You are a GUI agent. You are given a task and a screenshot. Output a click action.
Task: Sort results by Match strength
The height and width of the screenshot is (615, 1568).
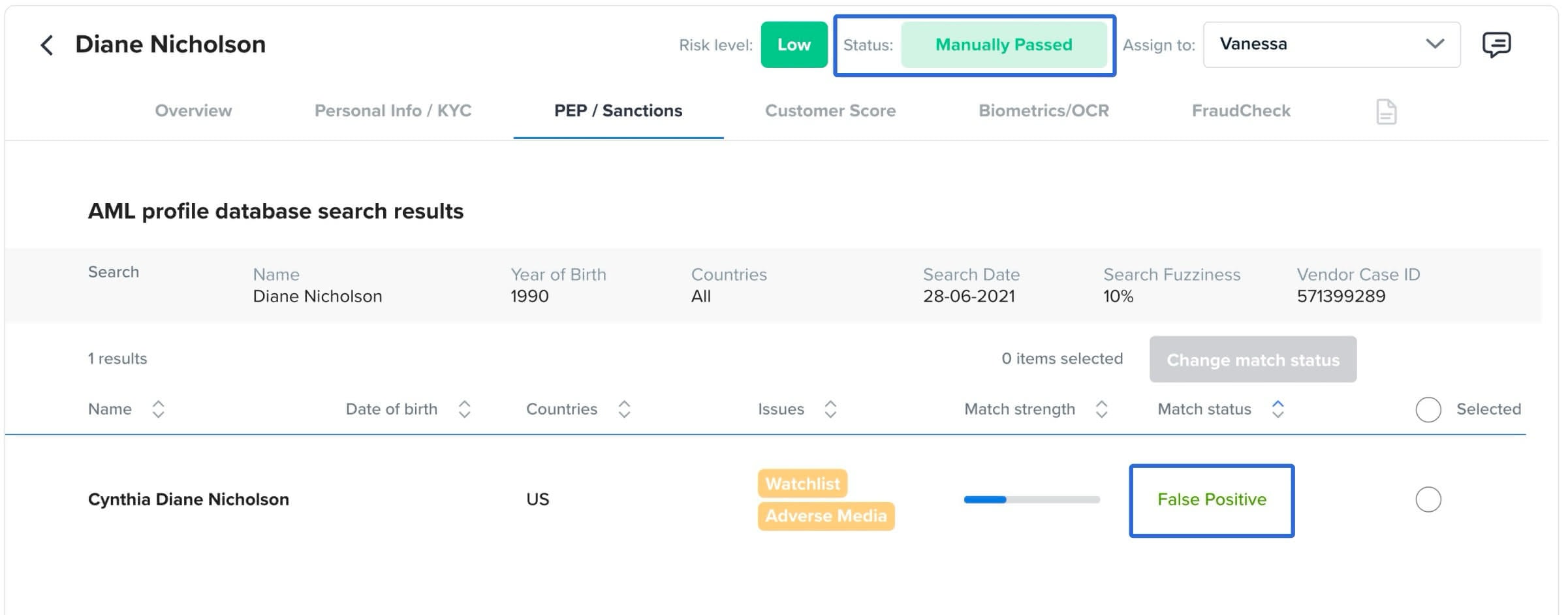point(1101,409)
